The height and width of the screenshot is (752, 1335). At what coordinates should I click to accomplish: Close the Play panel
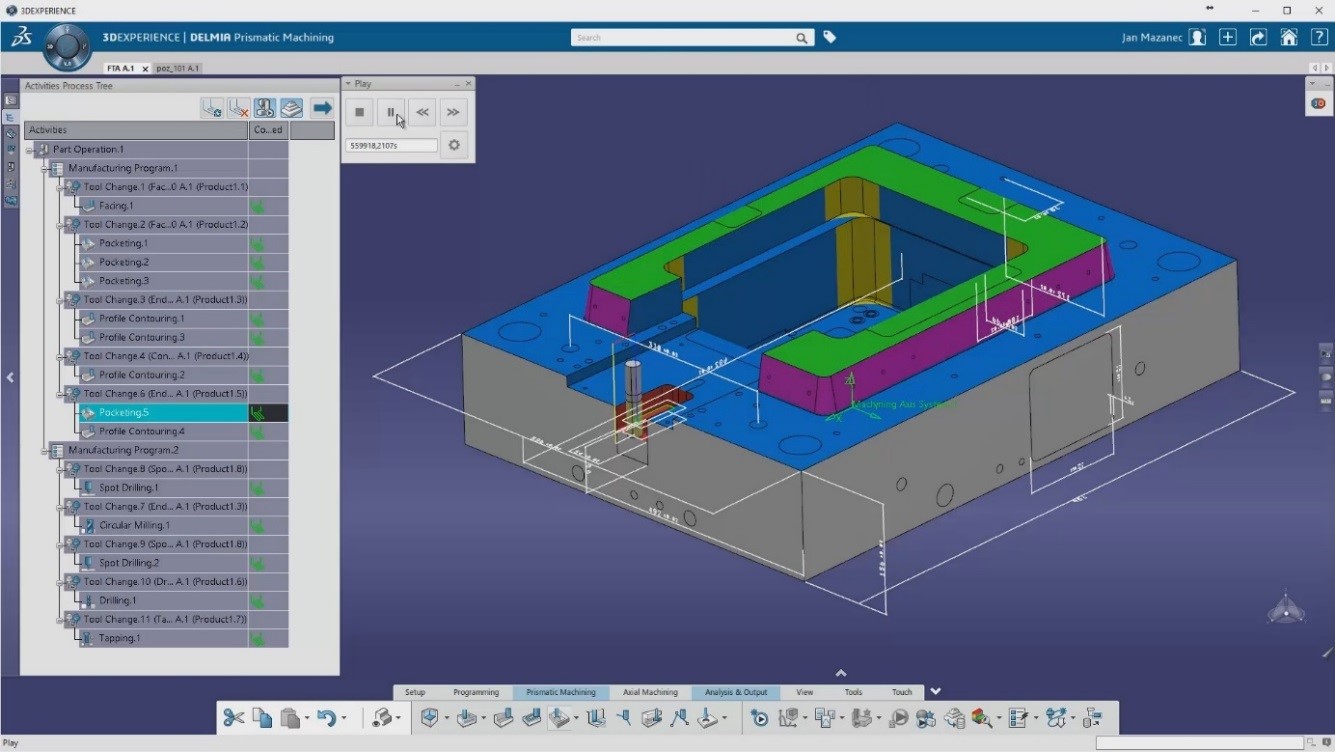[468, 84]
